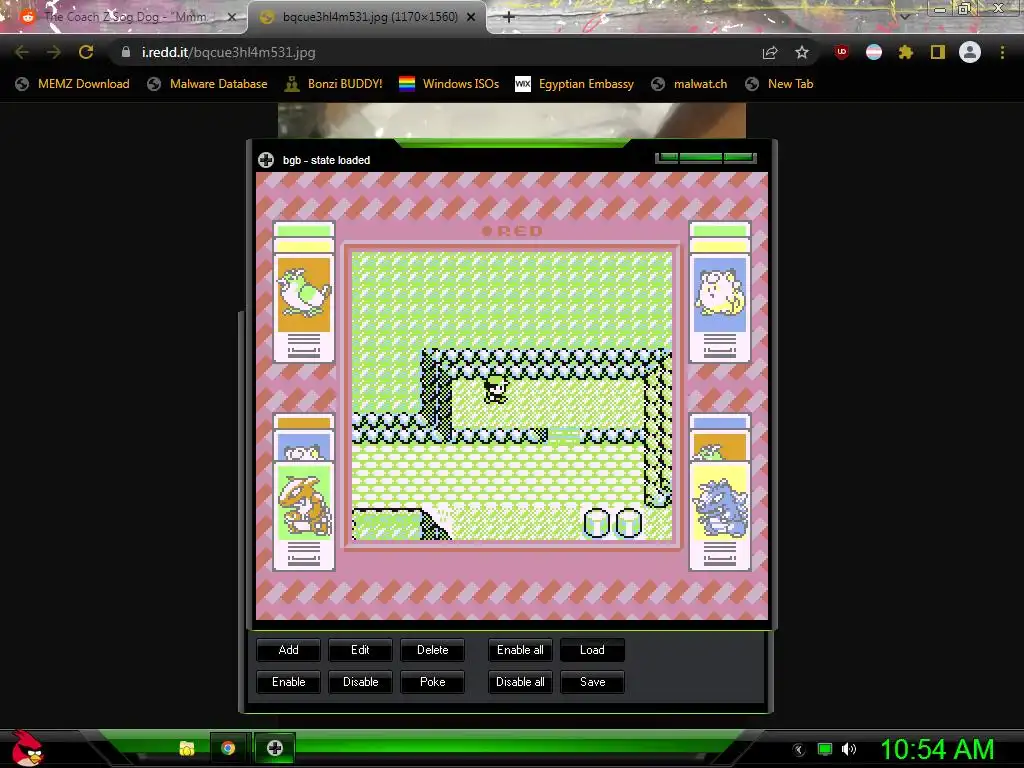The image size is (1024, 768).
Task: Click the Disable button
Action: point(360,682)
